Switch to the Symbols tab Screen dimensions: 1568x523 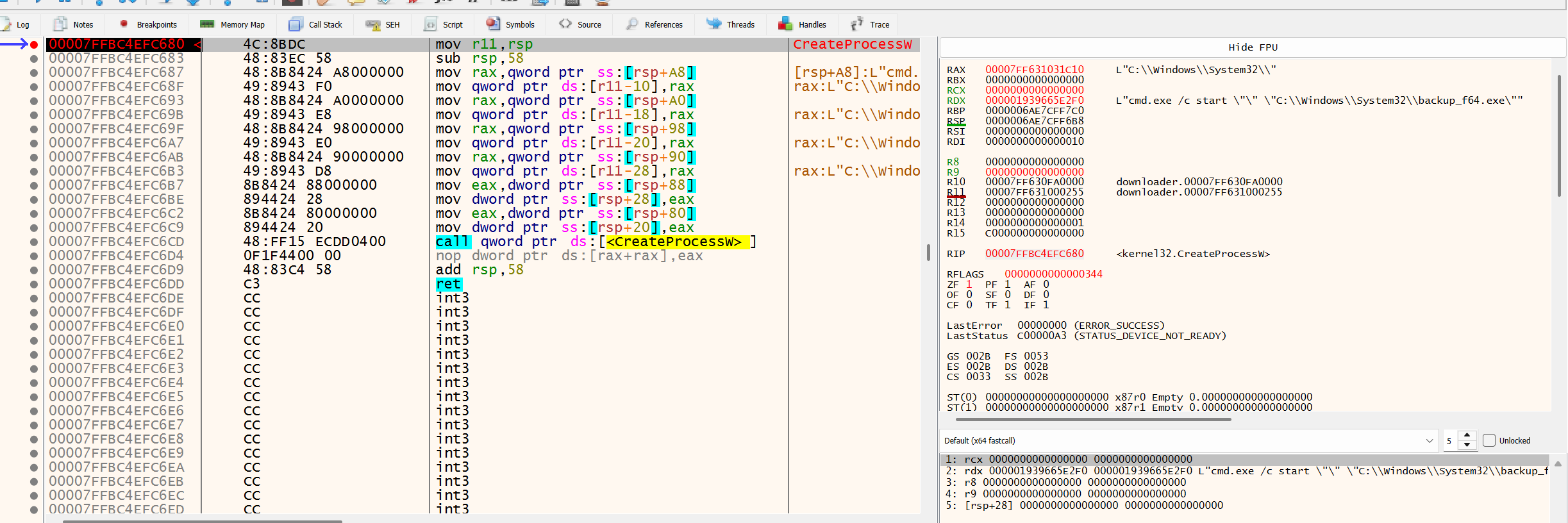(x=510, y=24)
